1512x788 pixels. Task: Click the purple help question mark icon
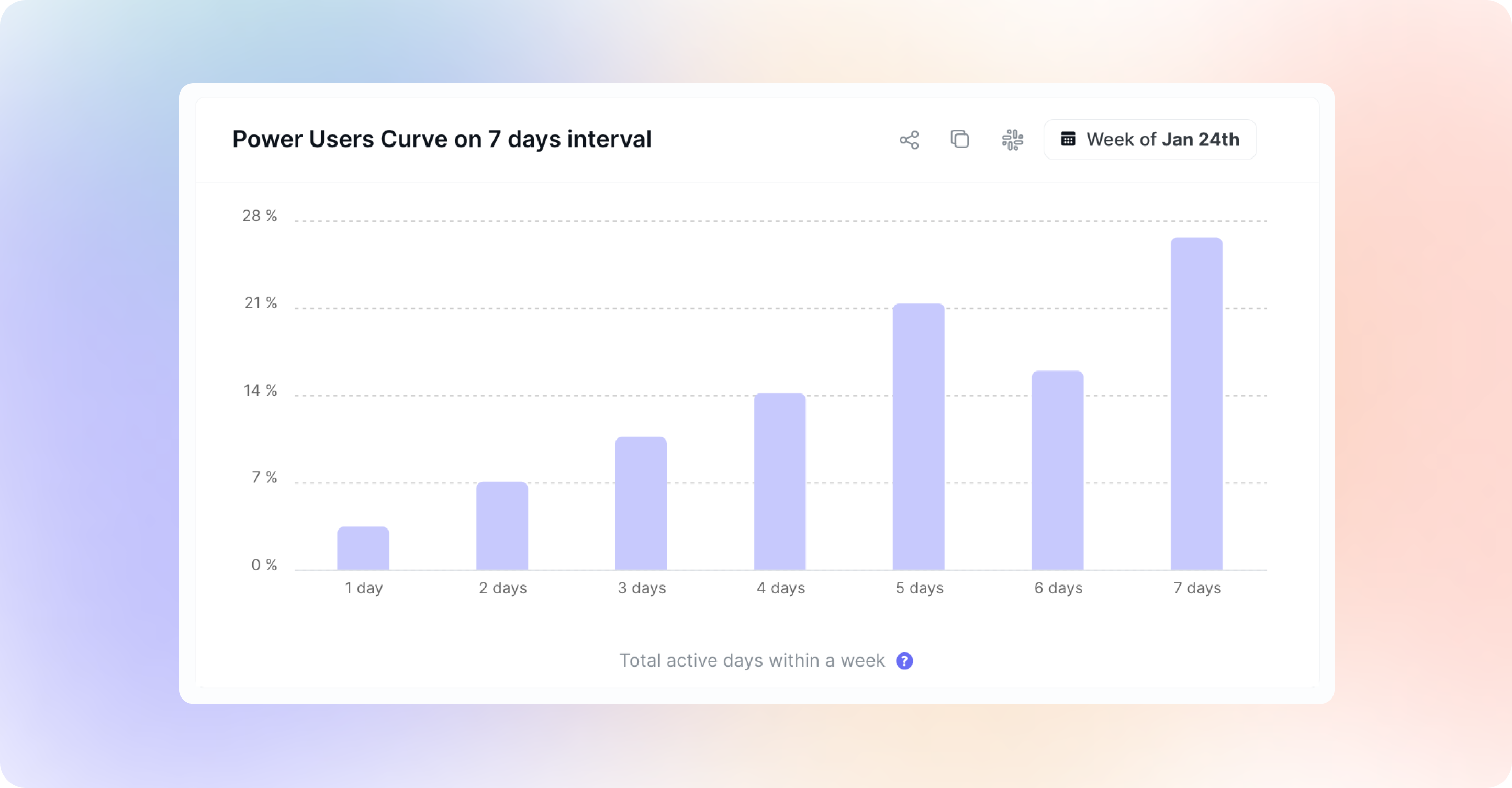tap(904, 661)
